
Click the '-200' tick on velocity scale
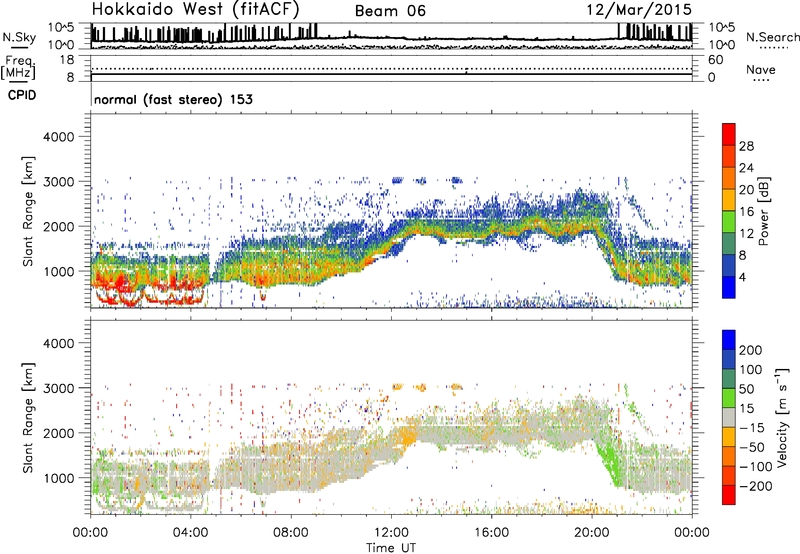[755, 486]
